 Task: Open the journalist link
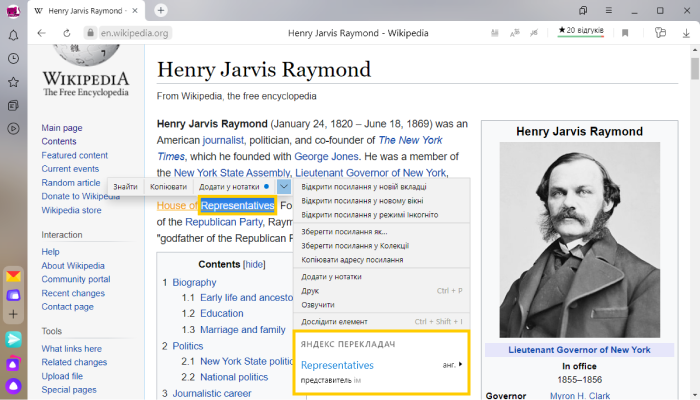click(223, 140)
